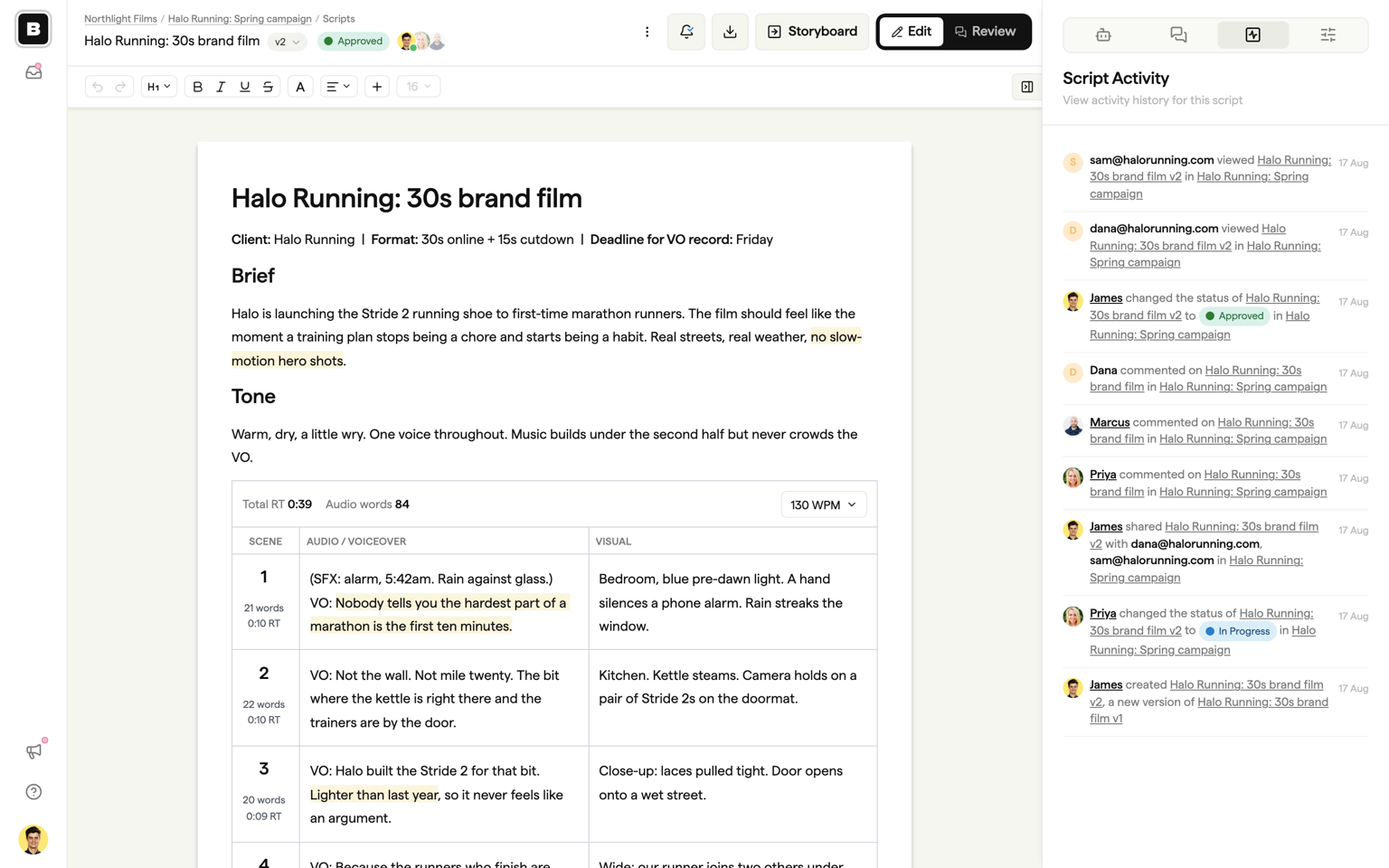1389x868 pixels.
Task: Open the 130 WPM dropdown
Action: (x=824, y=505)
